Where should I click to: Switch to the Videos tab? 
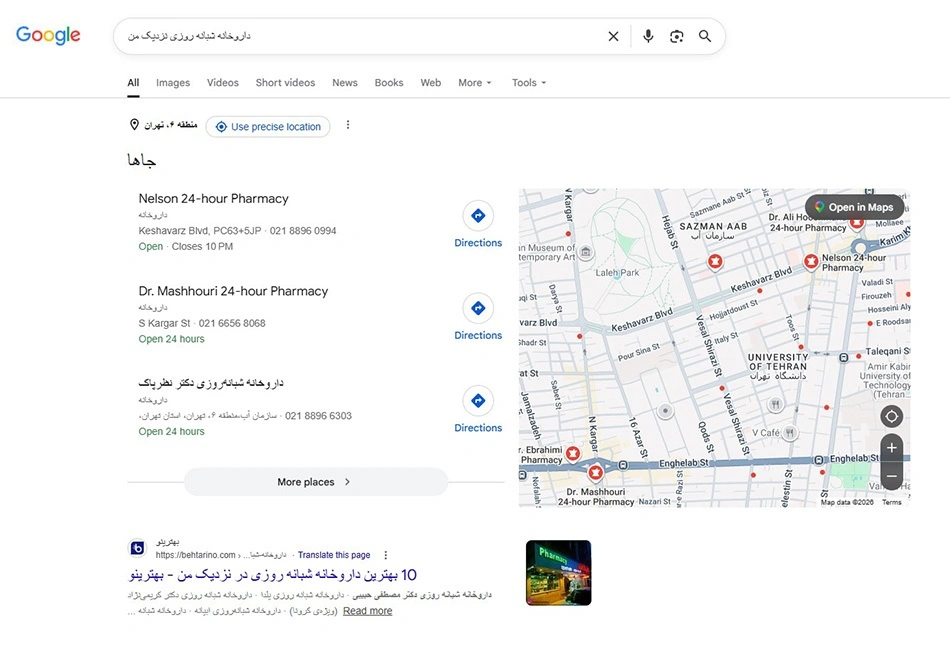(222, 82)
